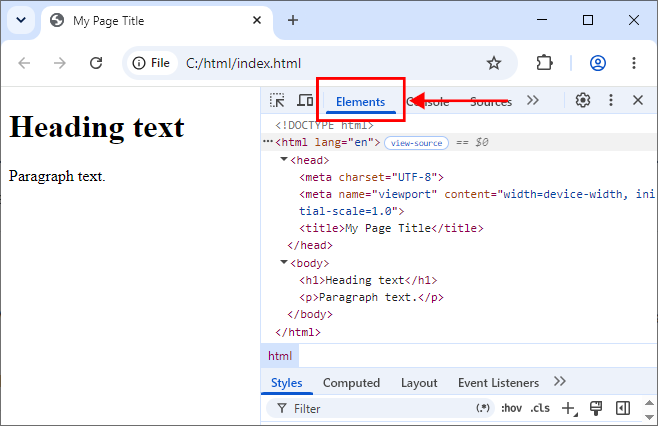Close the My Page Title tab
The image size is (658, 426).
coord(257,20)
